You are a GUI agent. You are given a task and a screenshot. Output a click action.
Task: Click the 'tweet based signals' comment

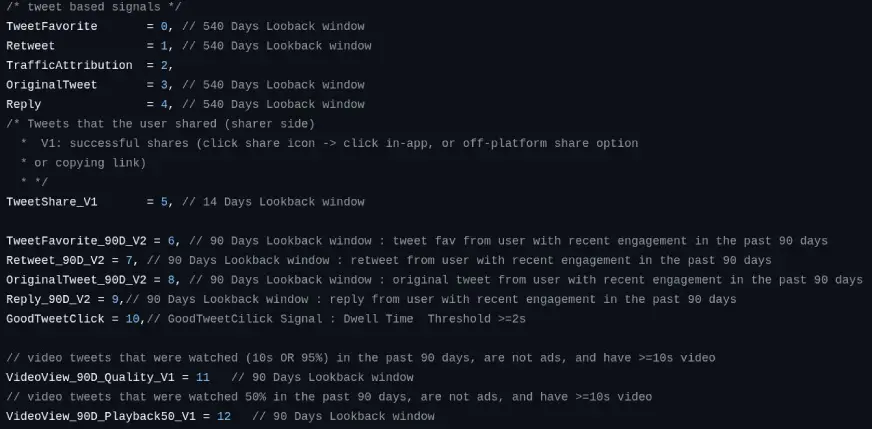point(93,7)
